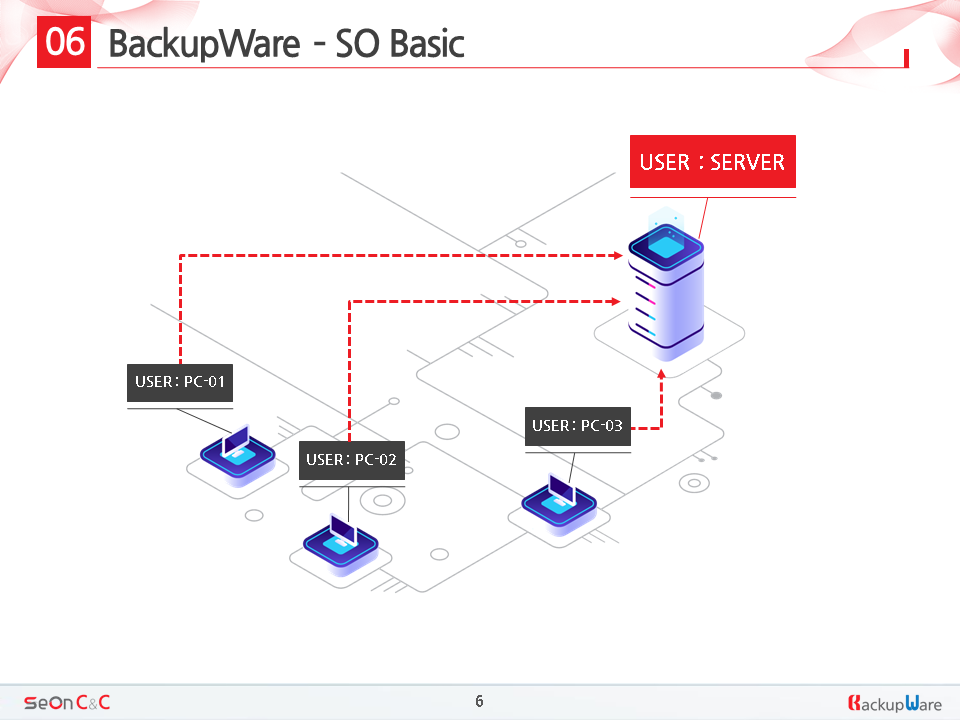Click the red 06 slide number box

click(x=64, y=42)
